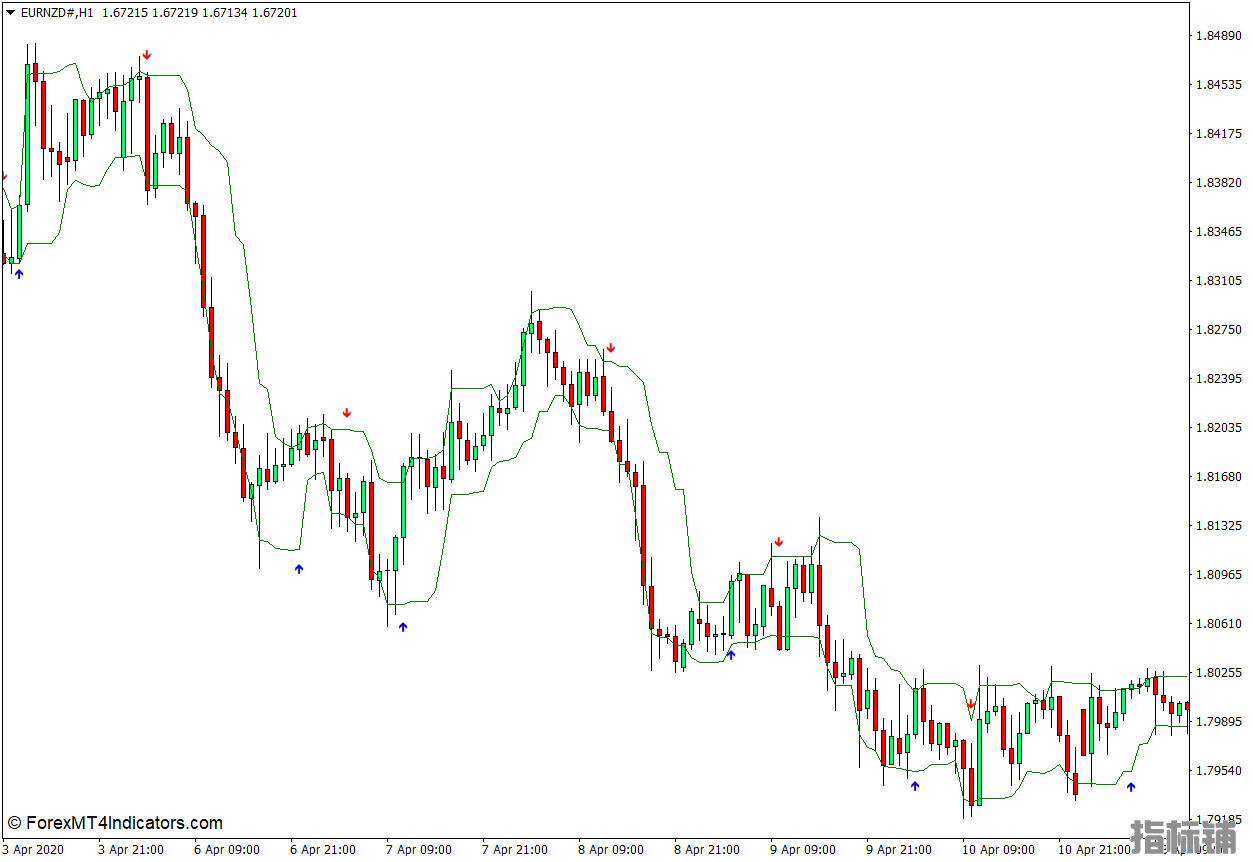Select the red sell arrow near the 1.82035 level

pos(347,412)
